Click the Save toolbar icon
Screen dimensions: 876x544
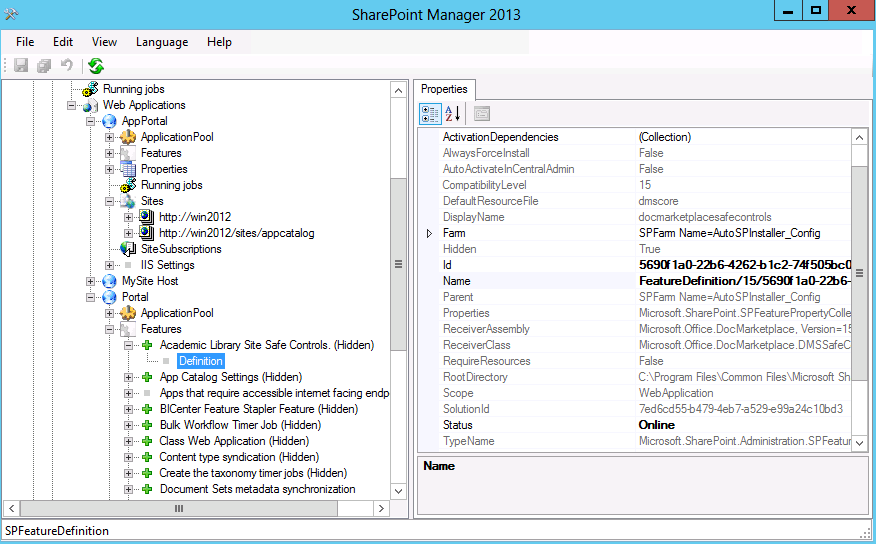tap(21, 65)
